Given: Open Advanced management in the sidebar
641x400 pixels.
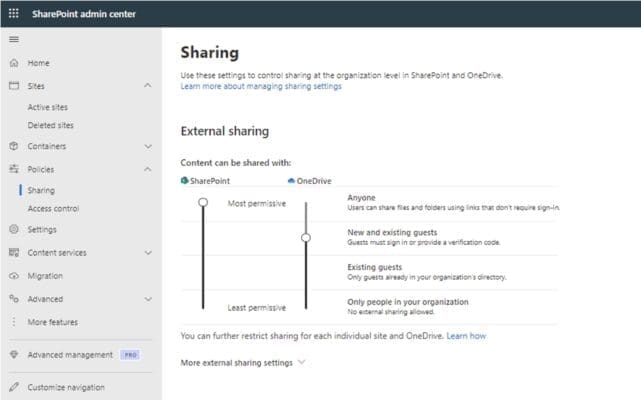Looking at the screenshot, I should [70, 355].
